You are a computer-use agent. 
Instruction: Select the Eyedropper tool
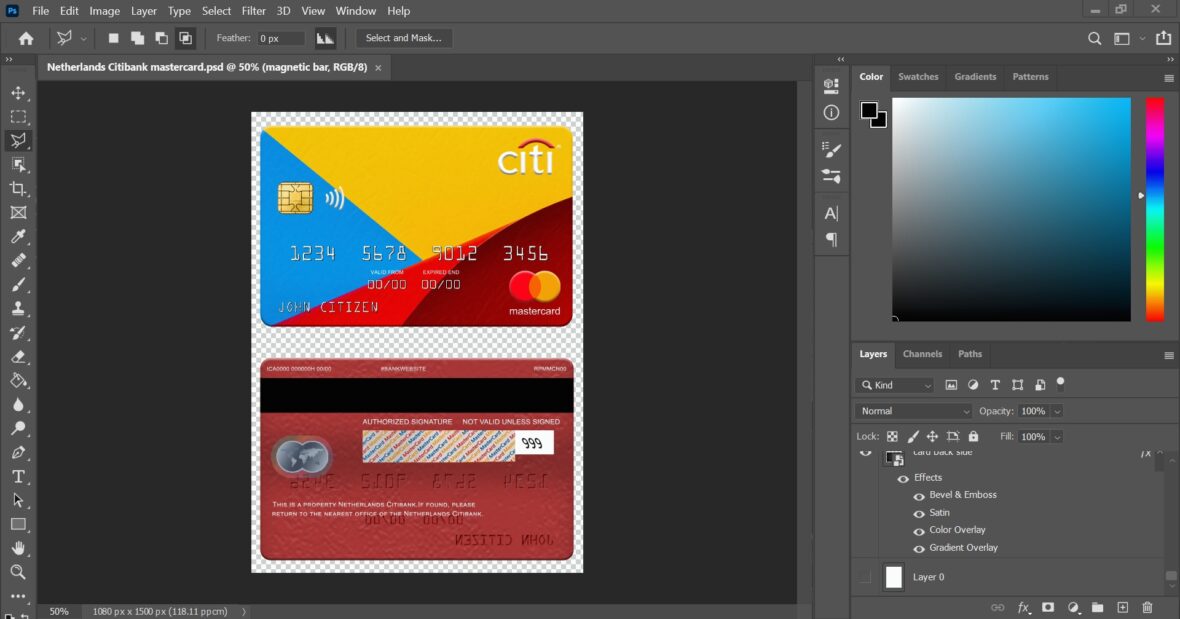pos(18,236)
